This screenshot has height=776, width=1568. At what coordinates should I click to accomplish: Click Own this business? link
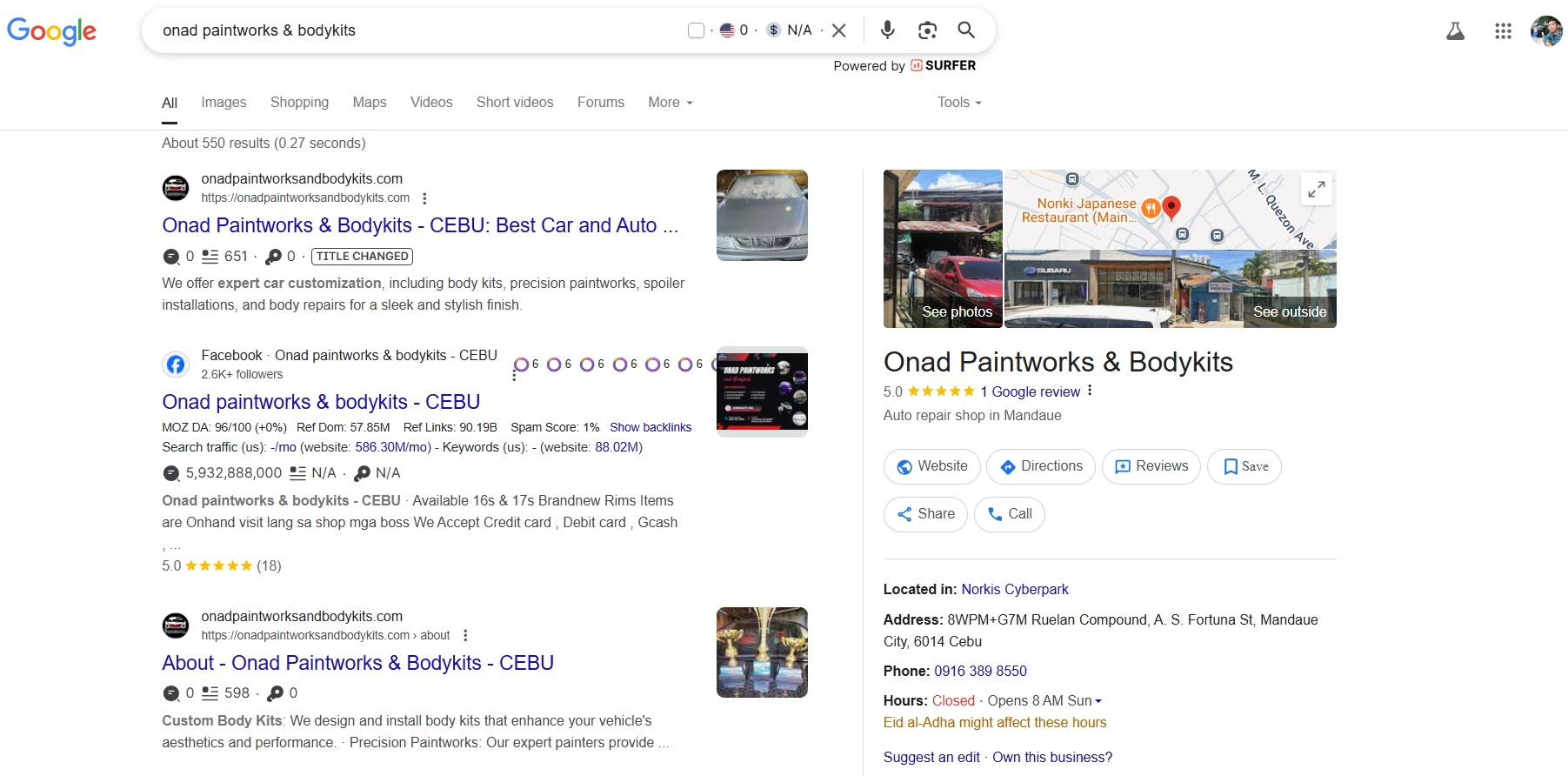click(1052, 757)
